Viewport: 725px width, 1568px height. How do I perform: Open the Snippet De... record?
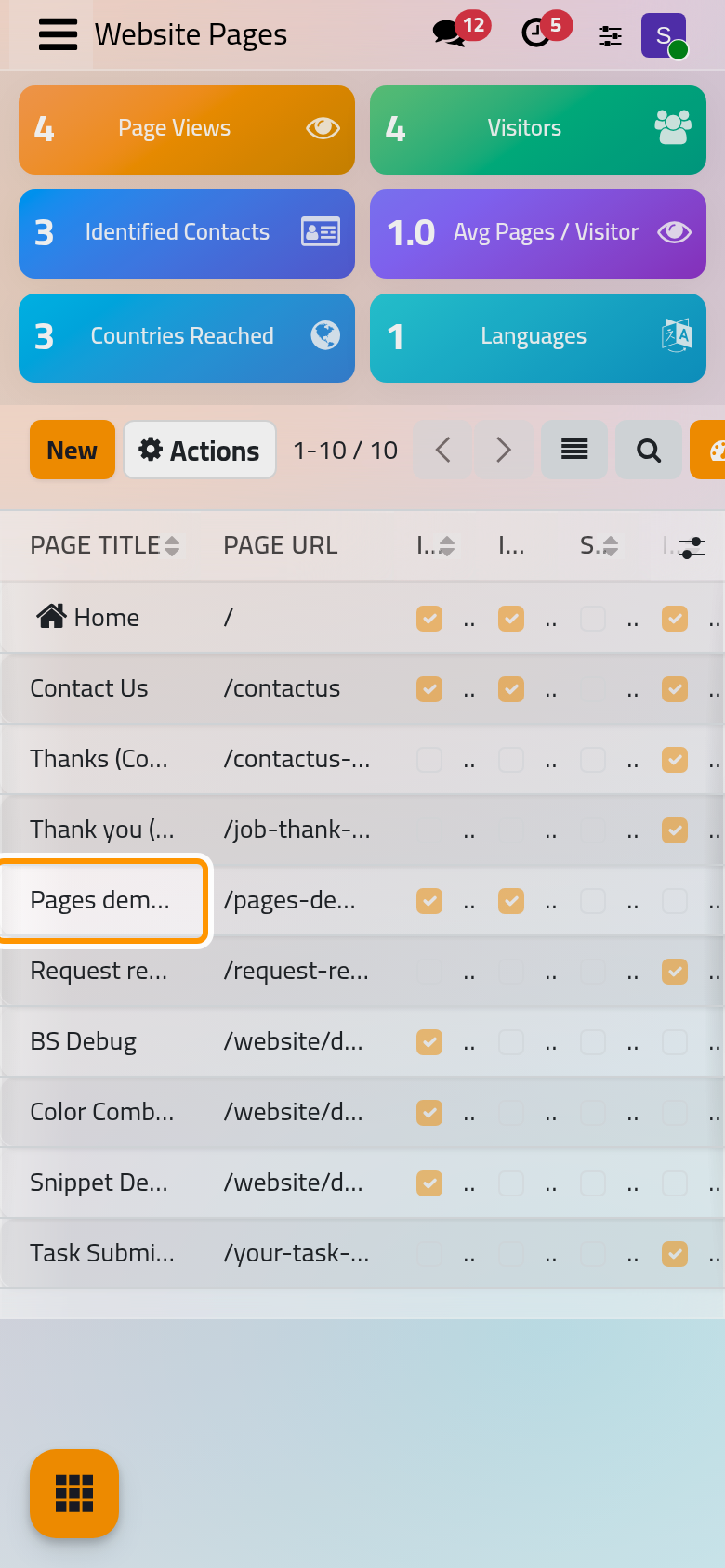[99, 1183]
